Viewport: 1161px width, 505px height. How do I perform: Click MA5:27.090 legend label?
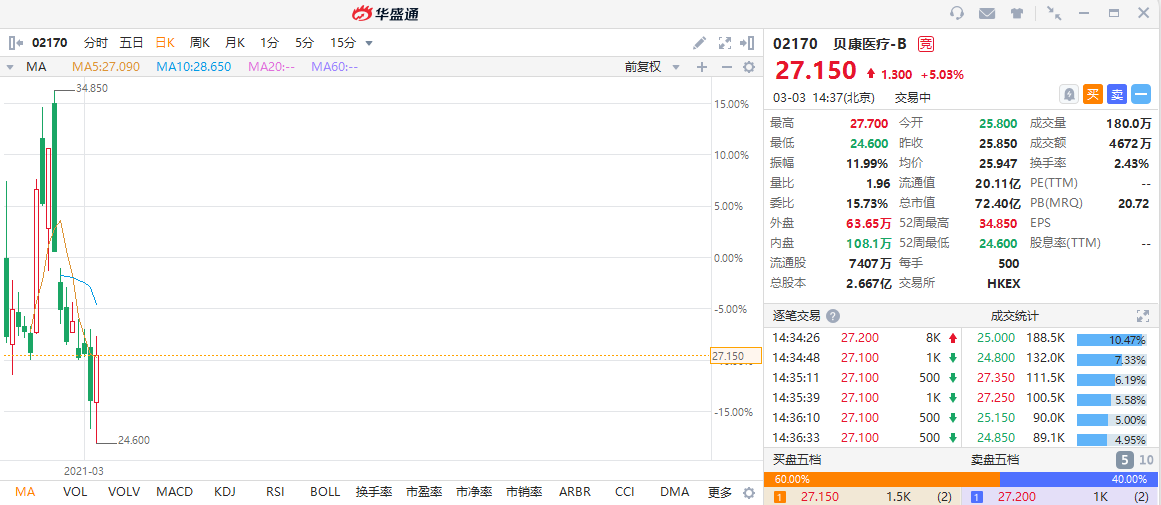click(106, 67)
